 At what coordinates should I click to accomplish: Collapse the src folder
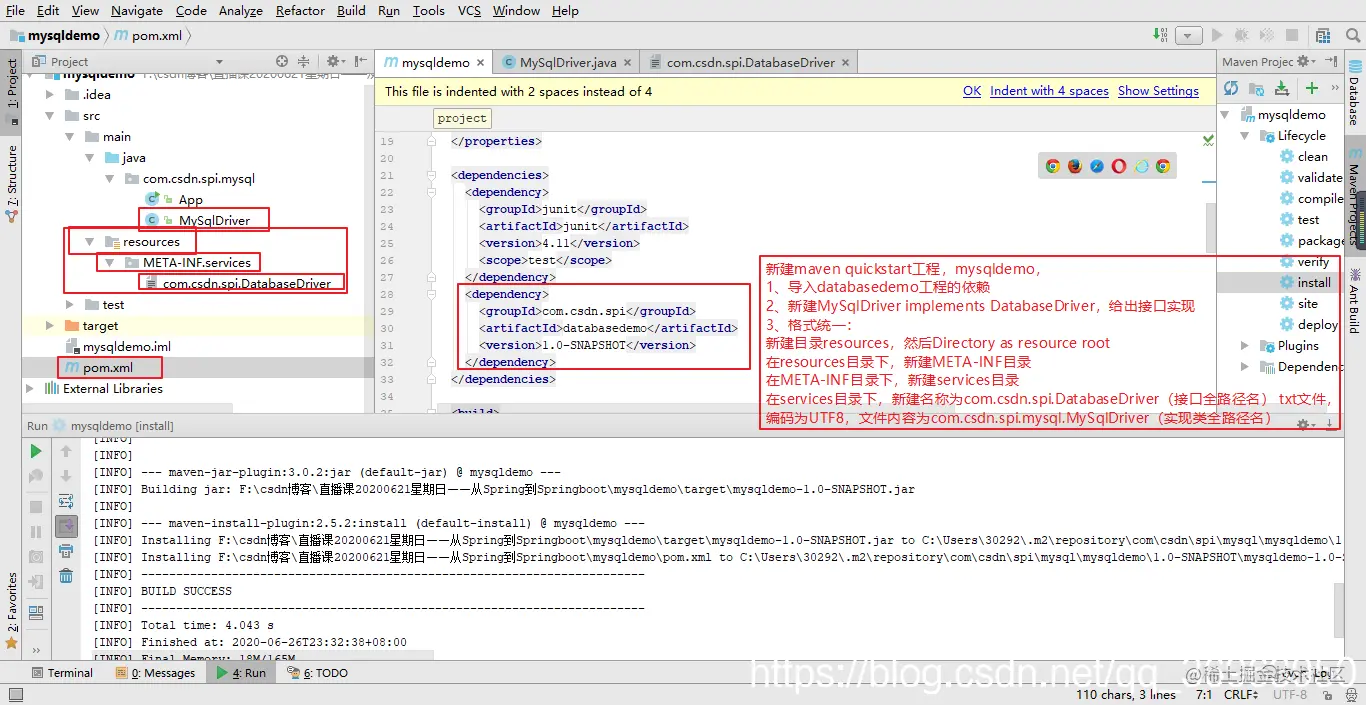[50, 116]
